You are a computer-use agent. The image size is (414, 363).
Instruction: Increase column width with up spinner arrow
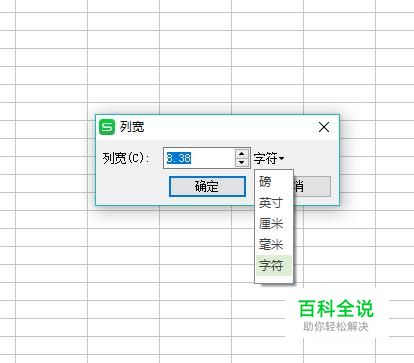click(242, 154)
